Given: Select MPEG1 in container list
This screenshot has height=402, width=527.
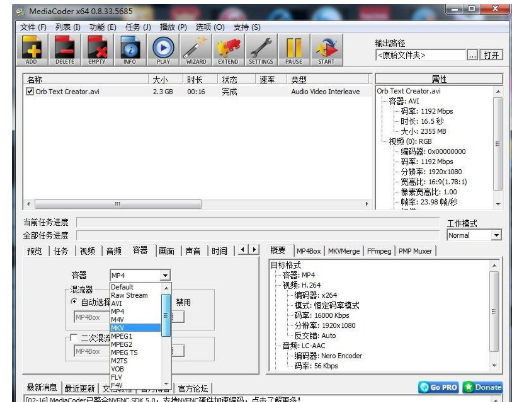Looking at the screenshot, I should [x=135, y=336].
